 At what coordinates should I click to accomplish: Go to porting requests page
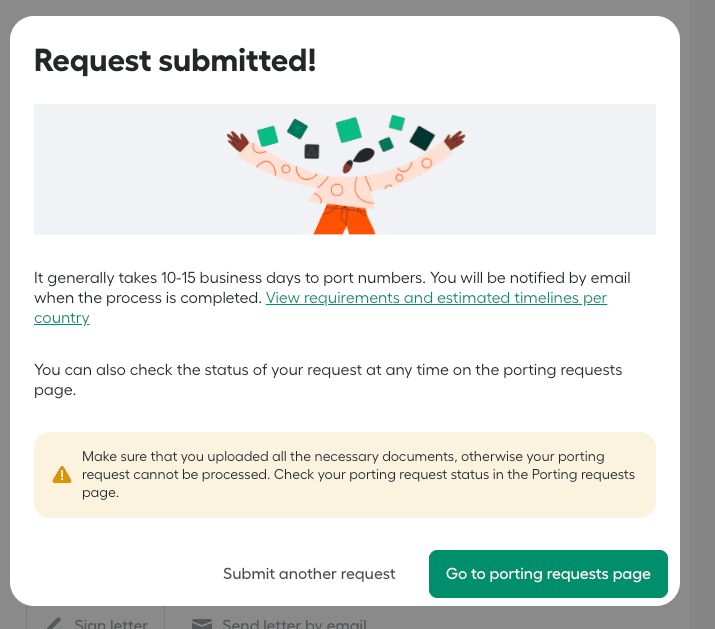pyautogui.click(x=548, y=574)
